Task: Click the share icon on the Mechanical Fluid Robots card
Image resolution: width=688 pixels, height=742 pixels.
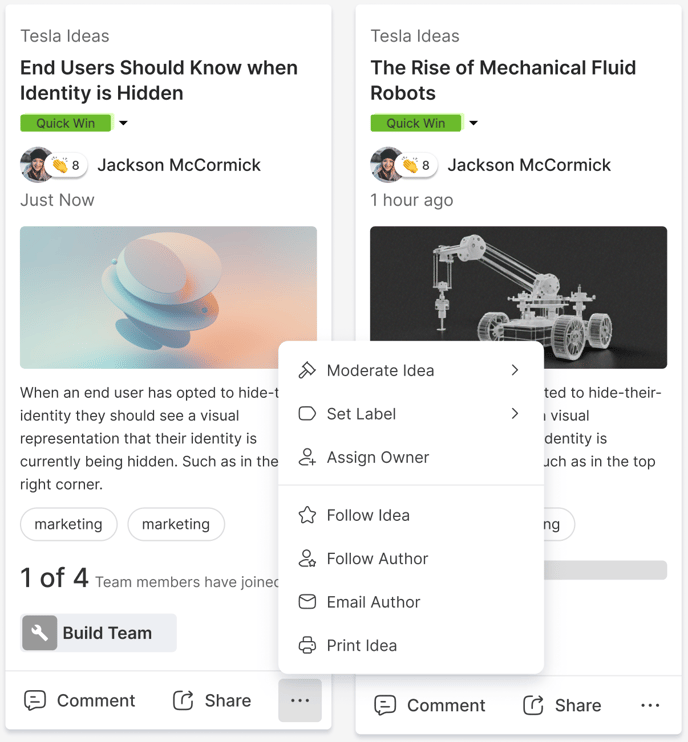Action: click(533, 705)
